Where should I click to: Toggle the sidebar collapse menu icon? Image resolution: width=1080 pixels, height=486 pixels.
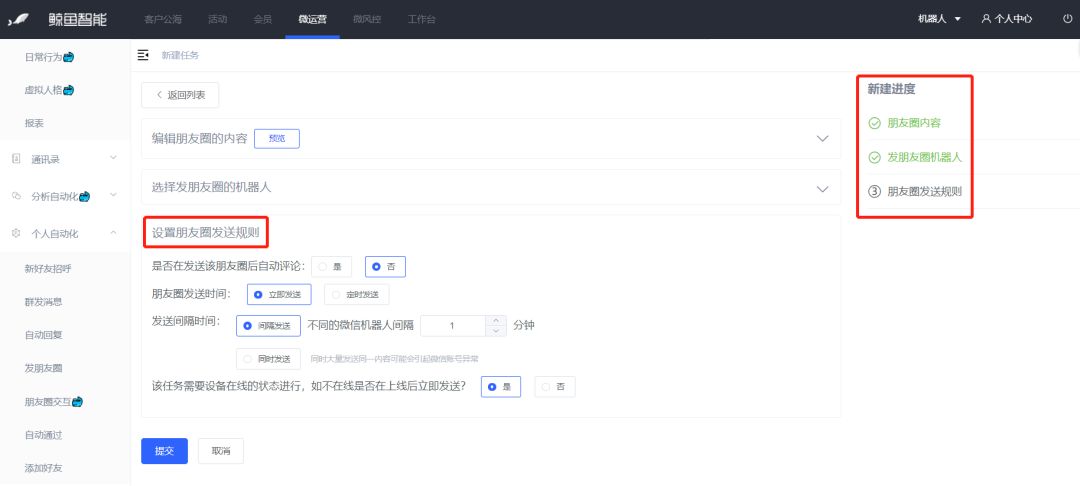coord(143,55)
